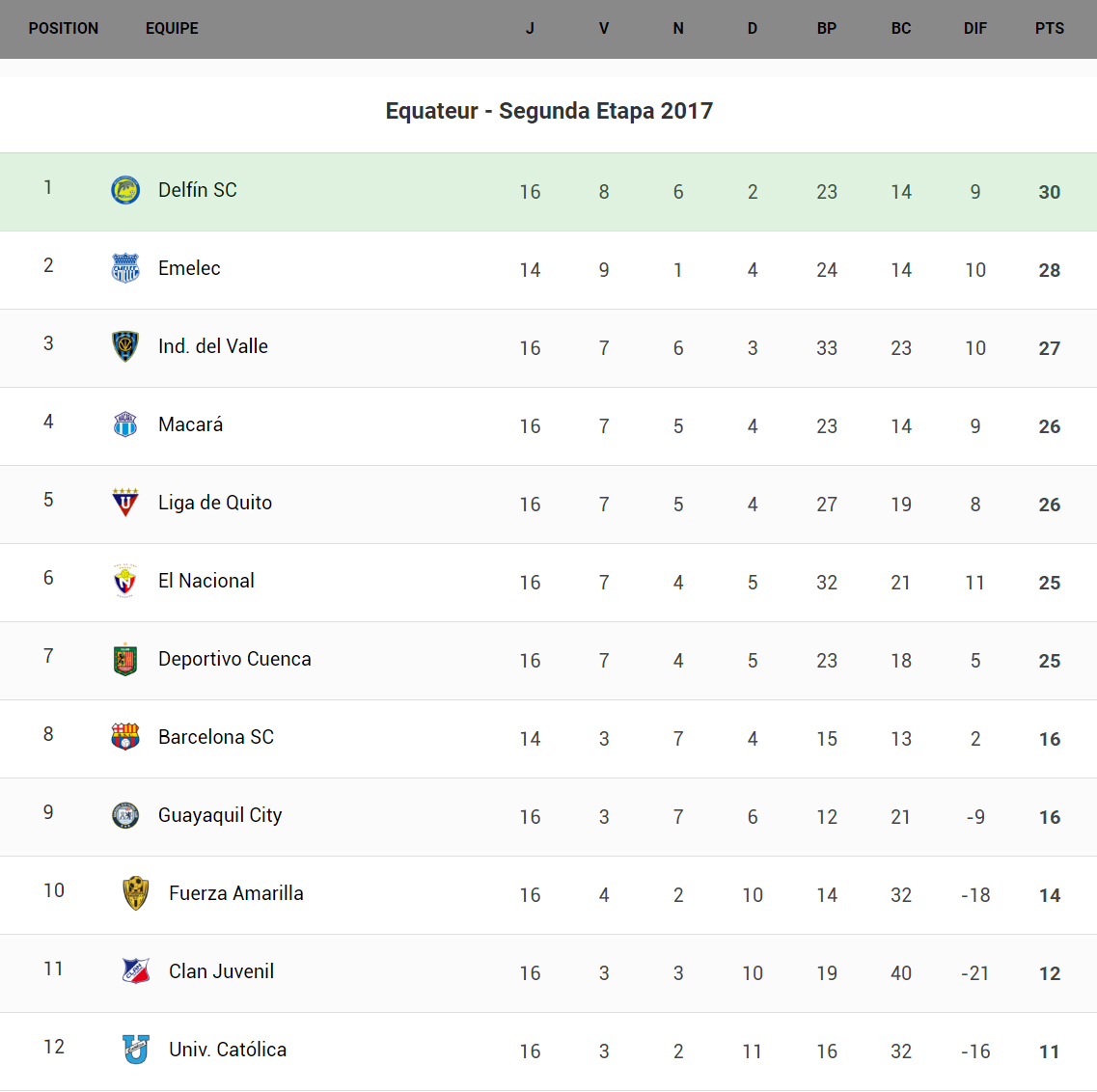Click Fuerza Amarilla team crest
Image resolution: width=1097 pixels, height=1092 pixels.
click(x=136, y=893)
